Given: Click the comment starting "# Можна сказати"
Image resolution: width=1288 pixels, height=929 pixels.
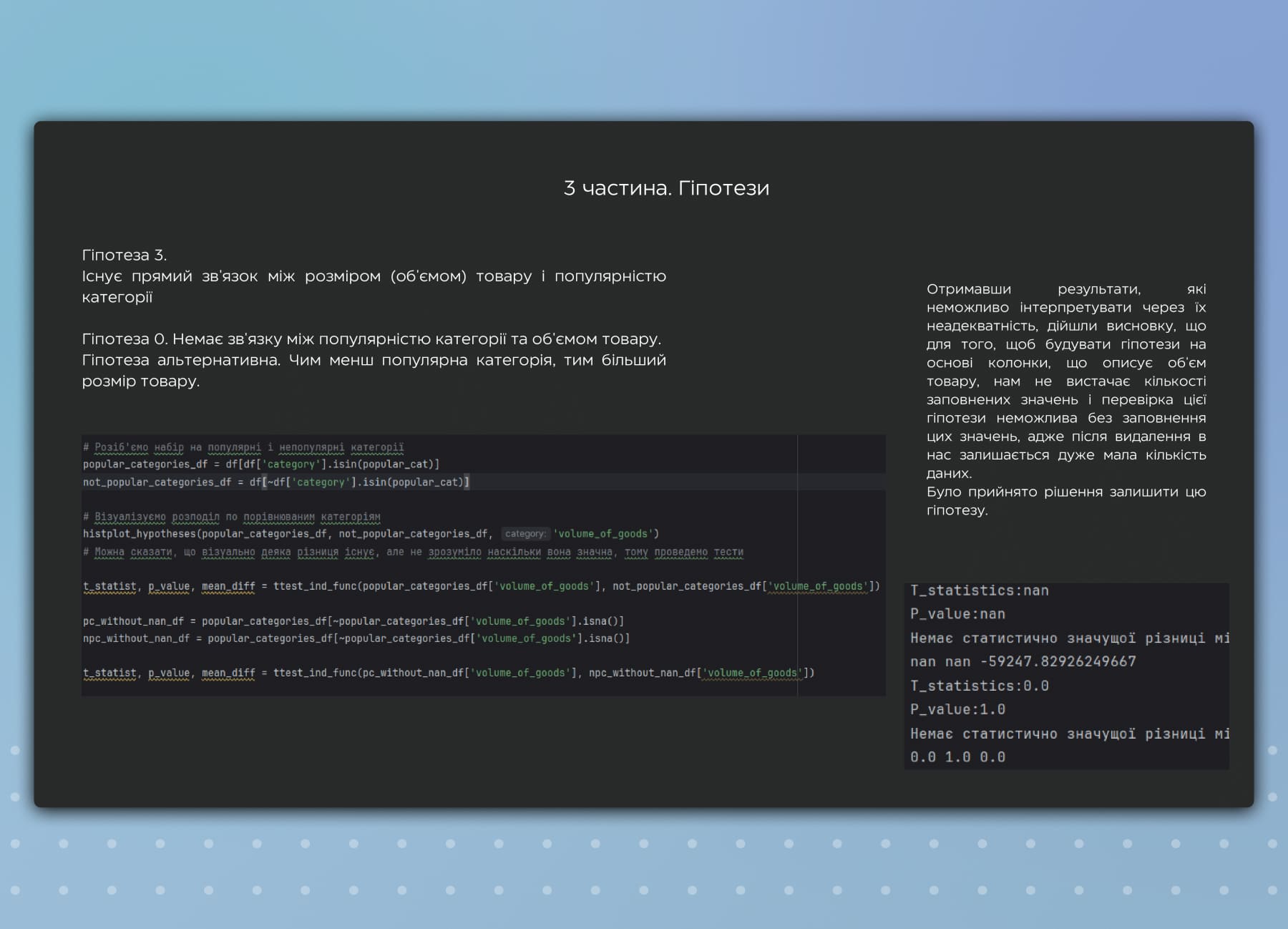Looking at the screenshot, I should point(413,552).
